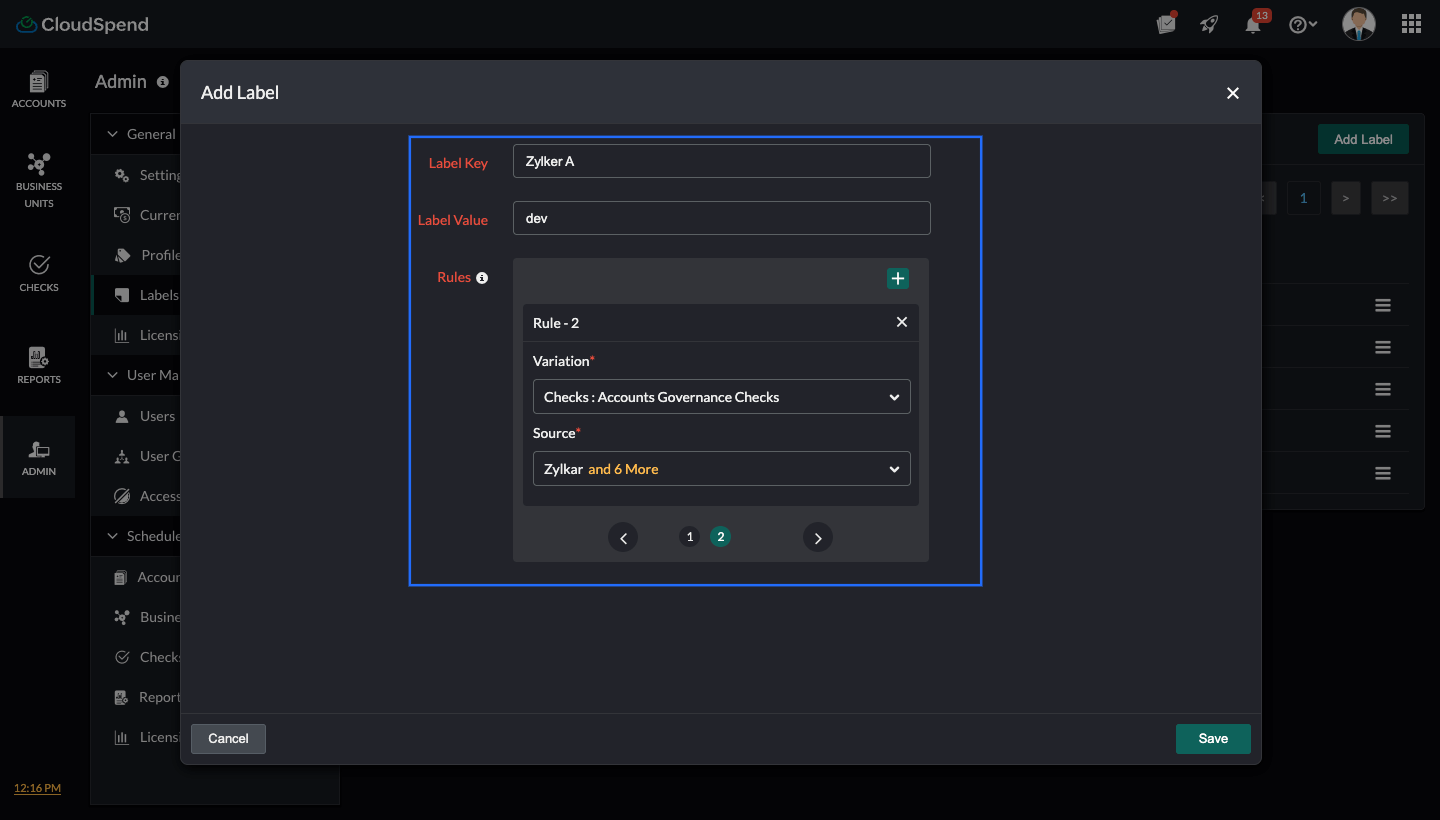Click the info icon next to Rules
This screenshot has width=1440, height=820.
pyautogui.click(x=482, y=278)
